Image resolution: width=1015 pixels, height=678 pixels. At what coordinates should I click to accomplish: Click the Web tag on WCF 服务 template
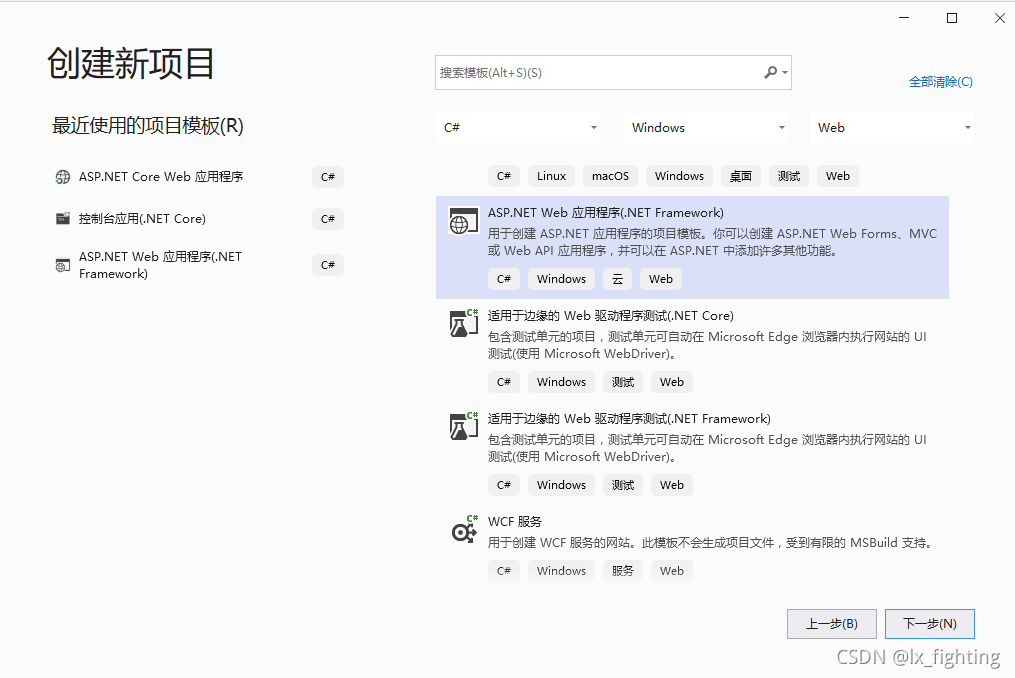pos(672,571)
